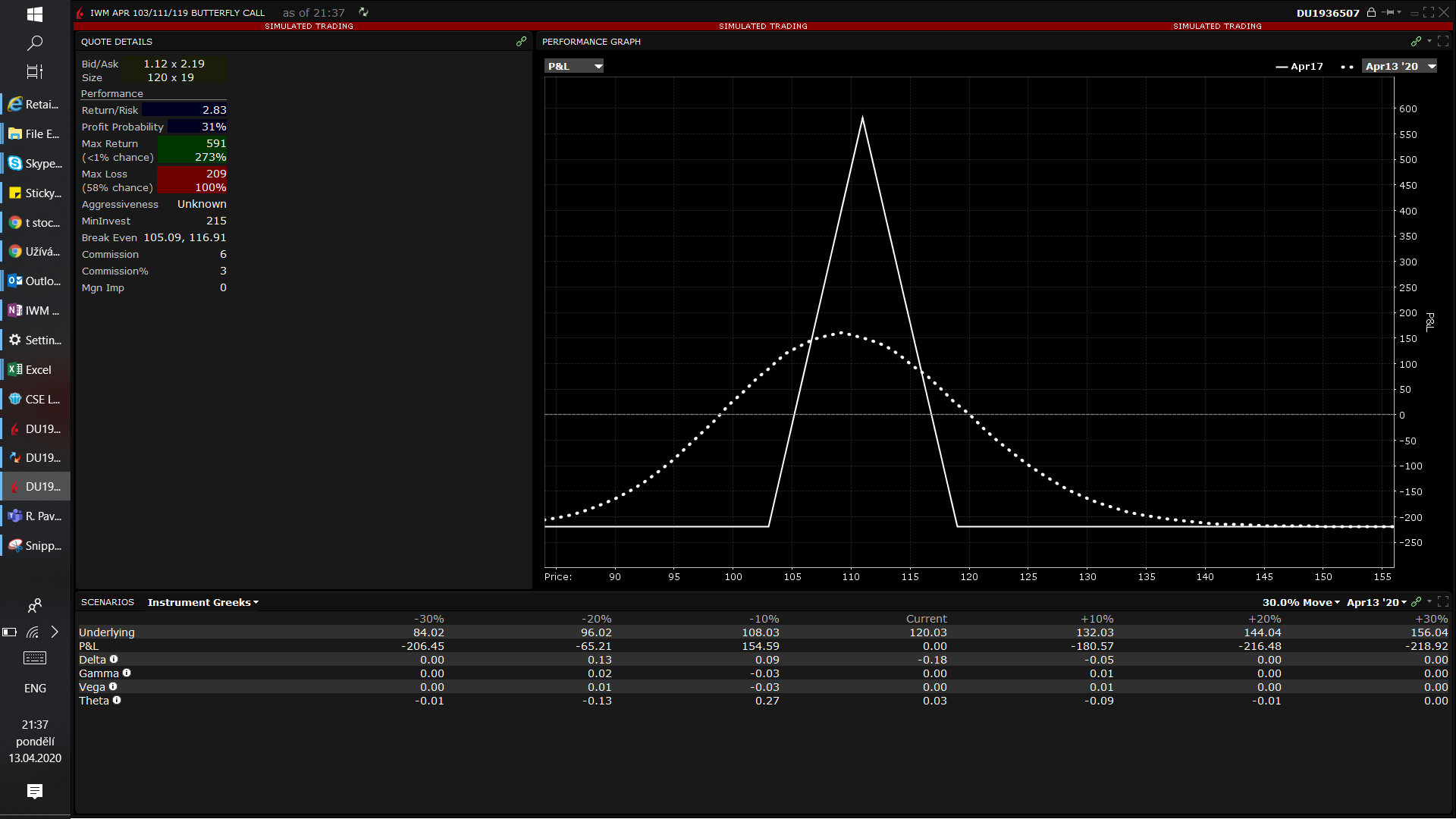
Task: Open the 30.0% Move dropdown
Action: click(x=1301, y=602)
